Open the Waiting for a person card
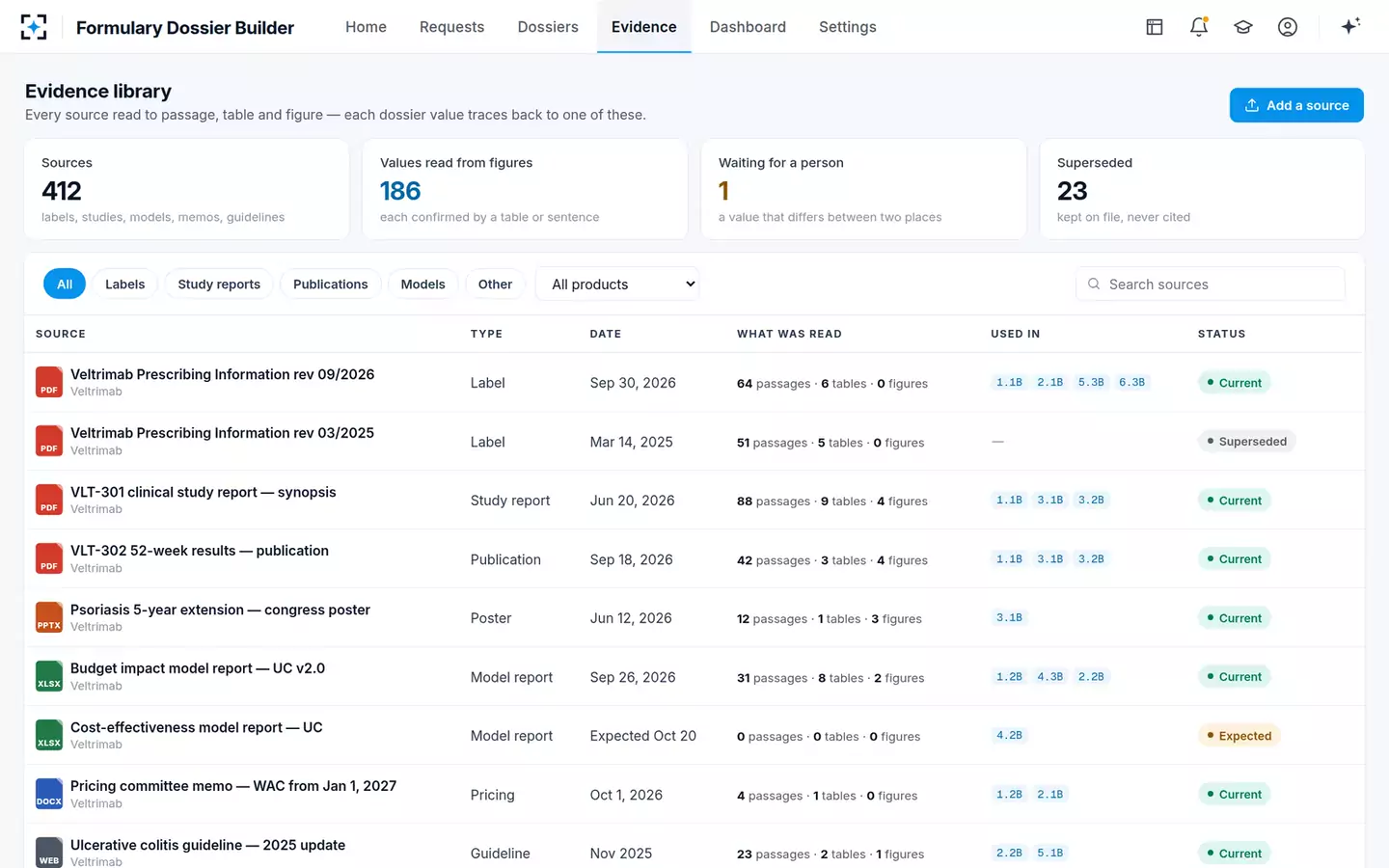The height and width of the screenshot is (868, 1389). pos(863,189)
